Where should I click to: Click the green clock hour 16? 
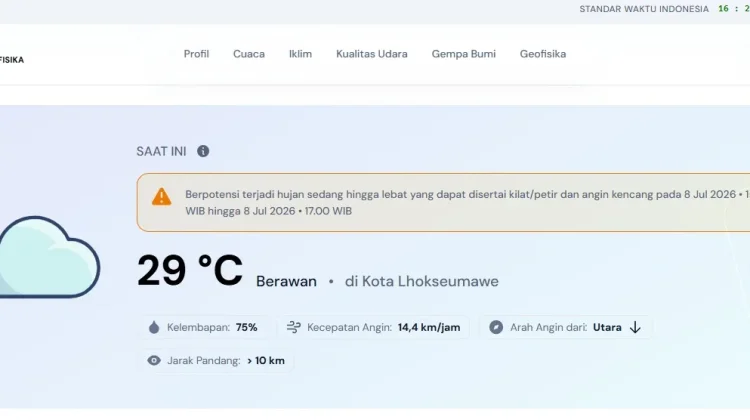[x=723, y=9]
